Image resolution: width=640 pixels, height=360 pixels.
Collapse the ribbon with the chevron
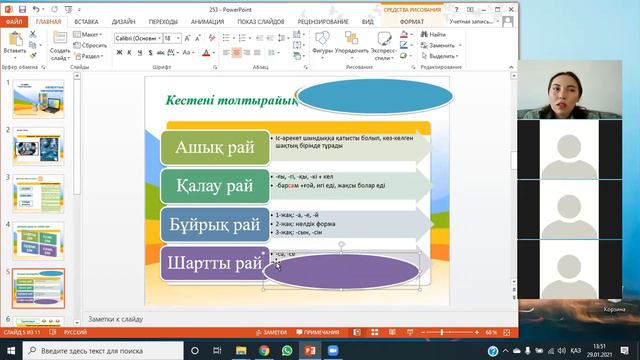(511, 67)
